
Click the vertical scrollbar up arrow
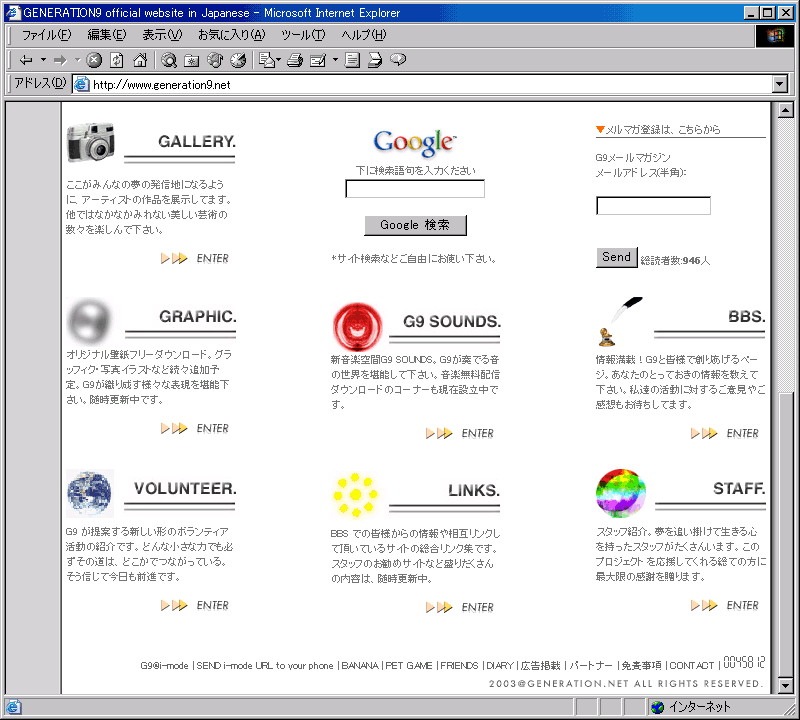tap(786, 110)
